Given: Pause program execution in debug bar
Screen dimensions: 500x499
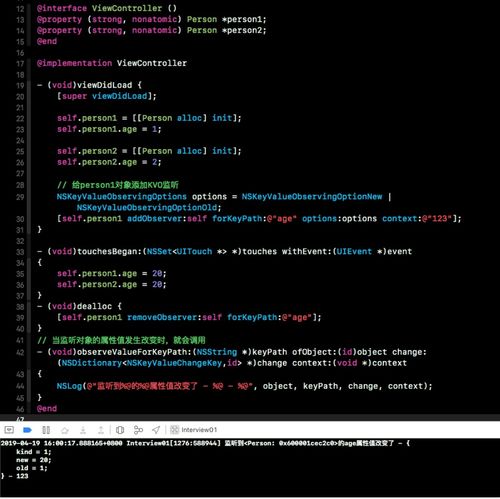Looking at the screenshot, I should [46, 430].
